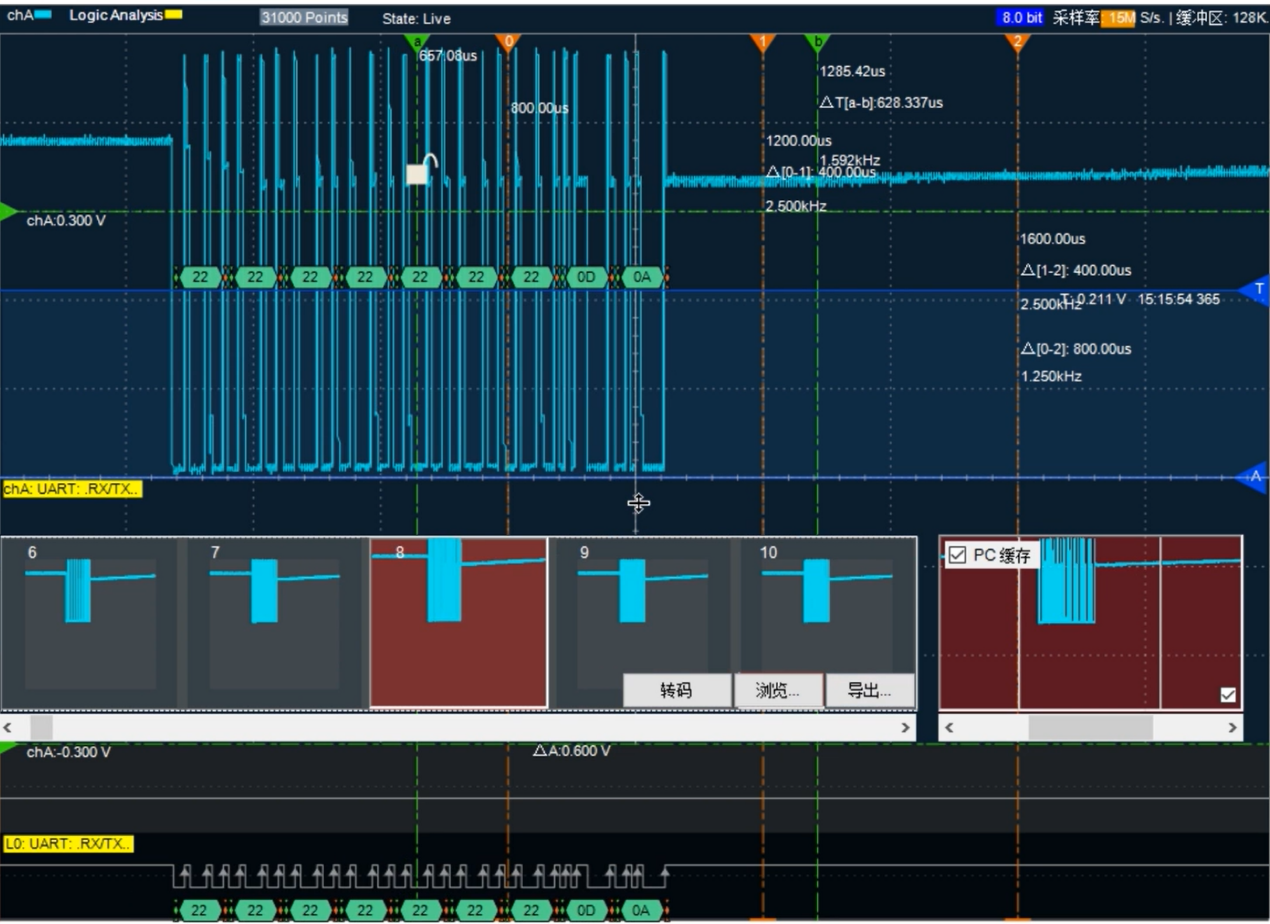Select waveform thumbnail number 6
The width and height of the screenshot is (1270, 924).
coord(90,622)
